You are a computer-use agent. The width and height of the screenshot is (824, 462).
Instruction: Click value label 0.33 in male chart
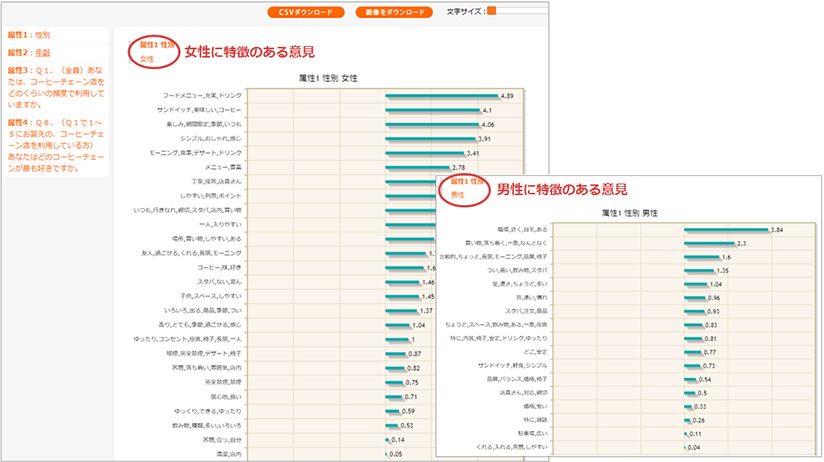(x=700, y=407)
